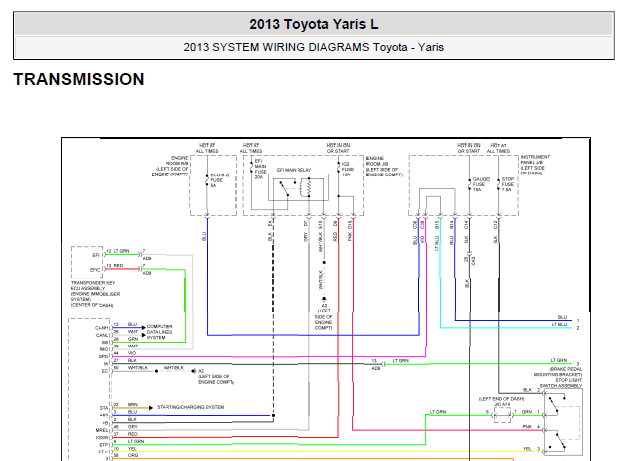
Task: Click the "25 CA3" inline connector label
Action: (470, 260)
